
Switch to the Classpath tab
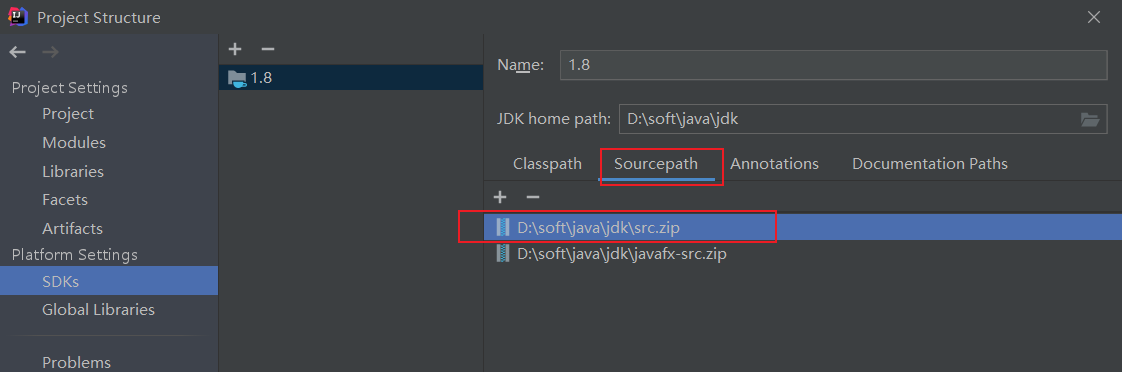[547, 164]
